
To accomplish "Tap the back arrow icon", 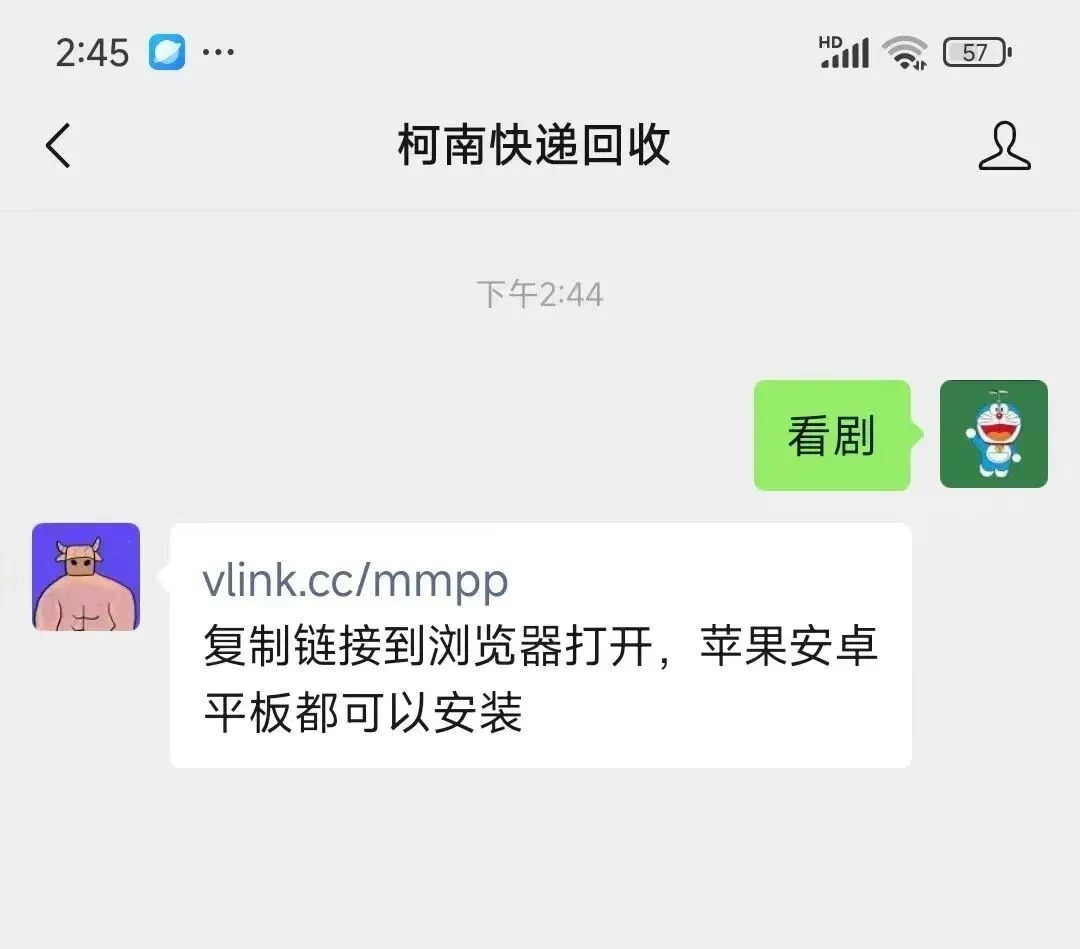I will pos(59,145).
